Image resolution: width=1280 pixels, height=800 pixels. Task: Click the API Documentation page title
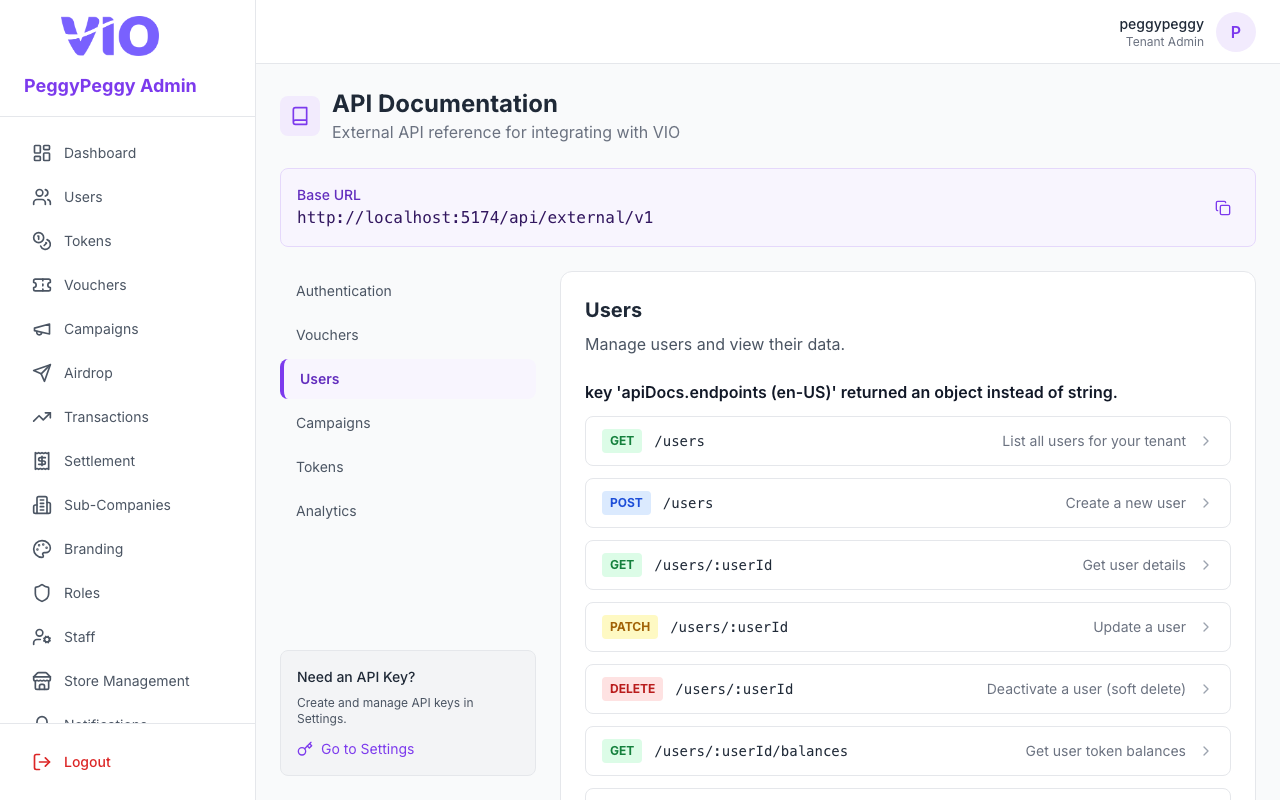coord(445,104)
